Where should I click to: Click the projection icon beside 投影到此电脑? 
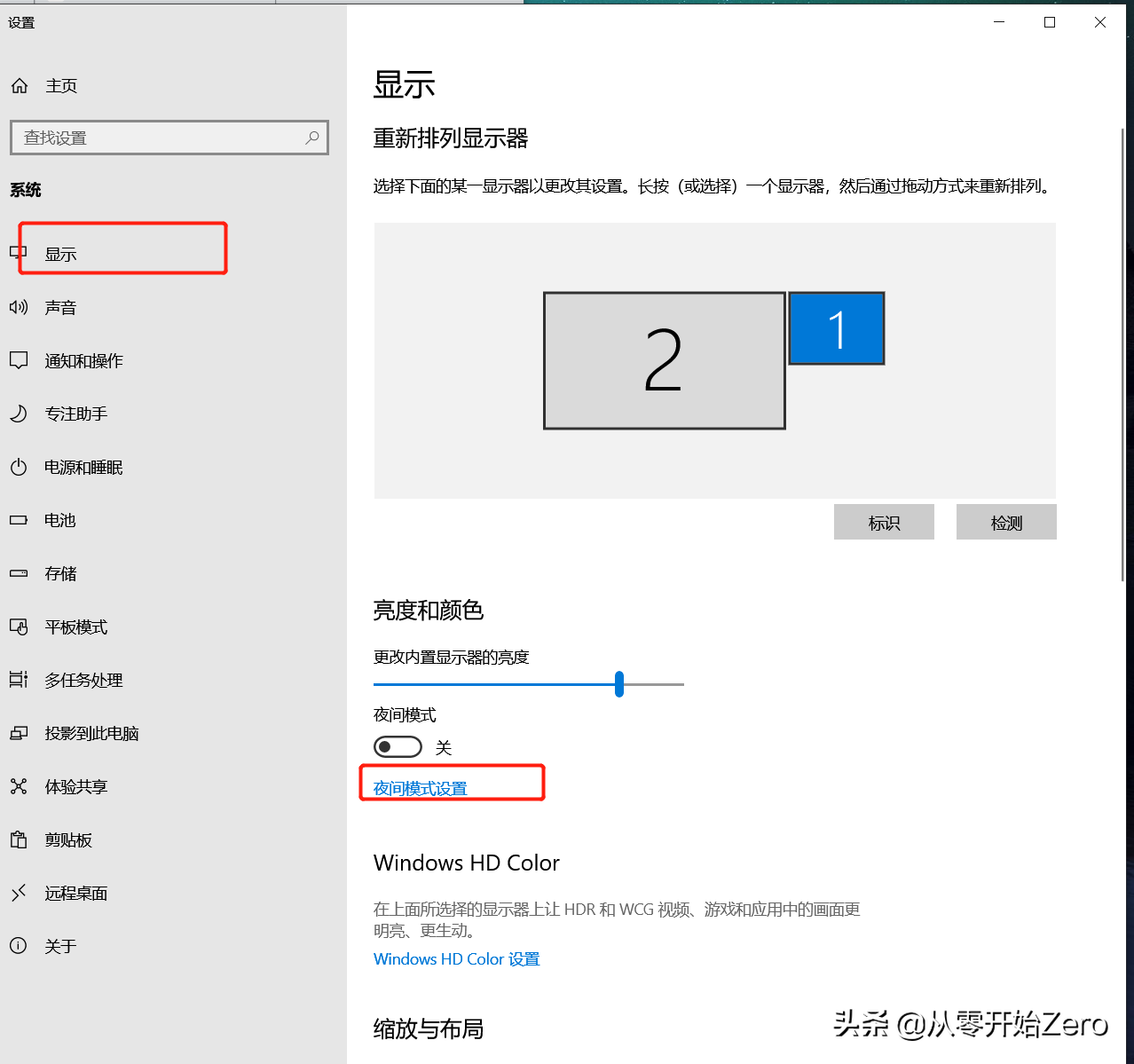pos(19,733)
